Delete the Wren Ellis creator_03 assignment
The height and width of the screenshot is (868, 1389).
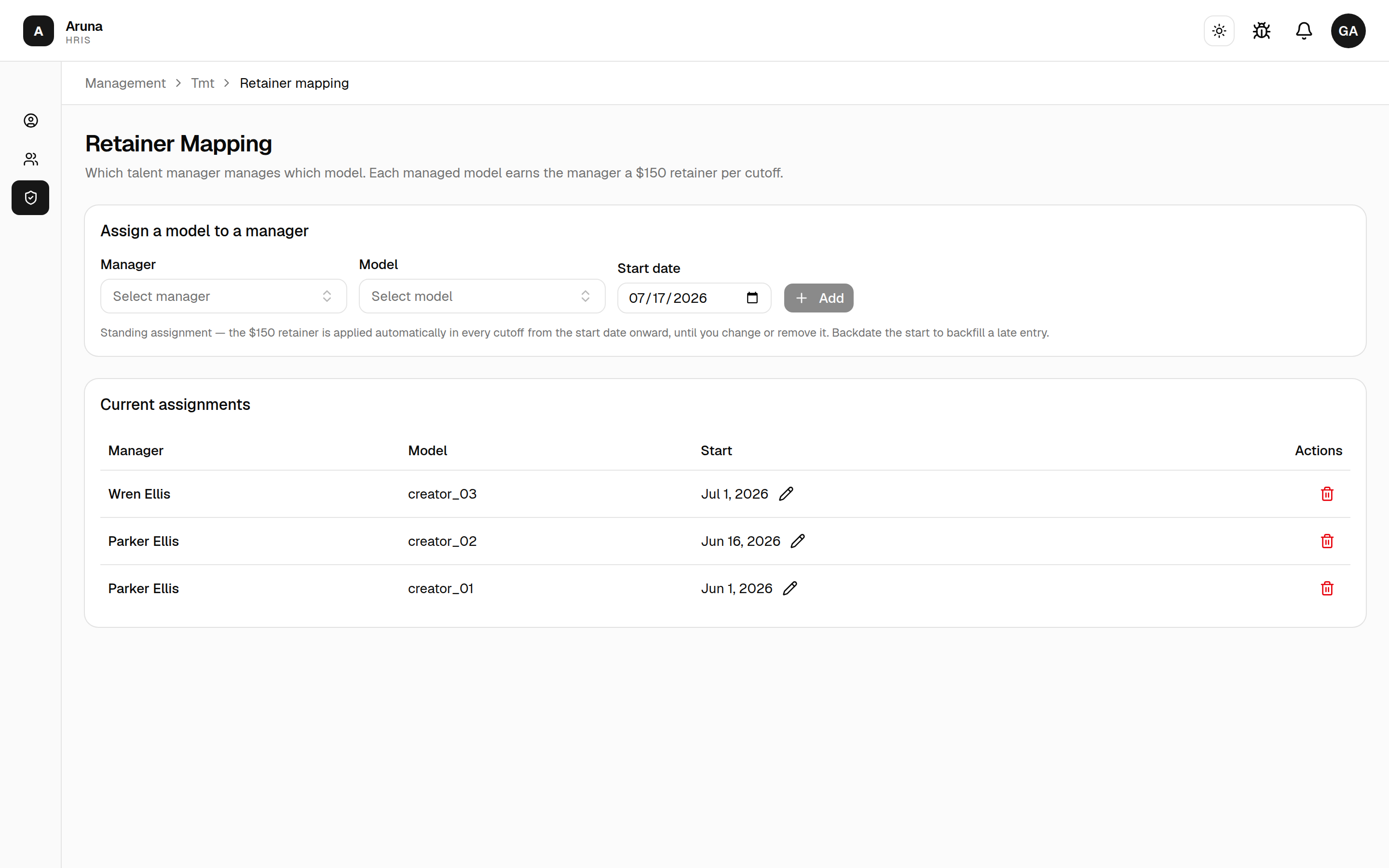[x=1327, y=494]
